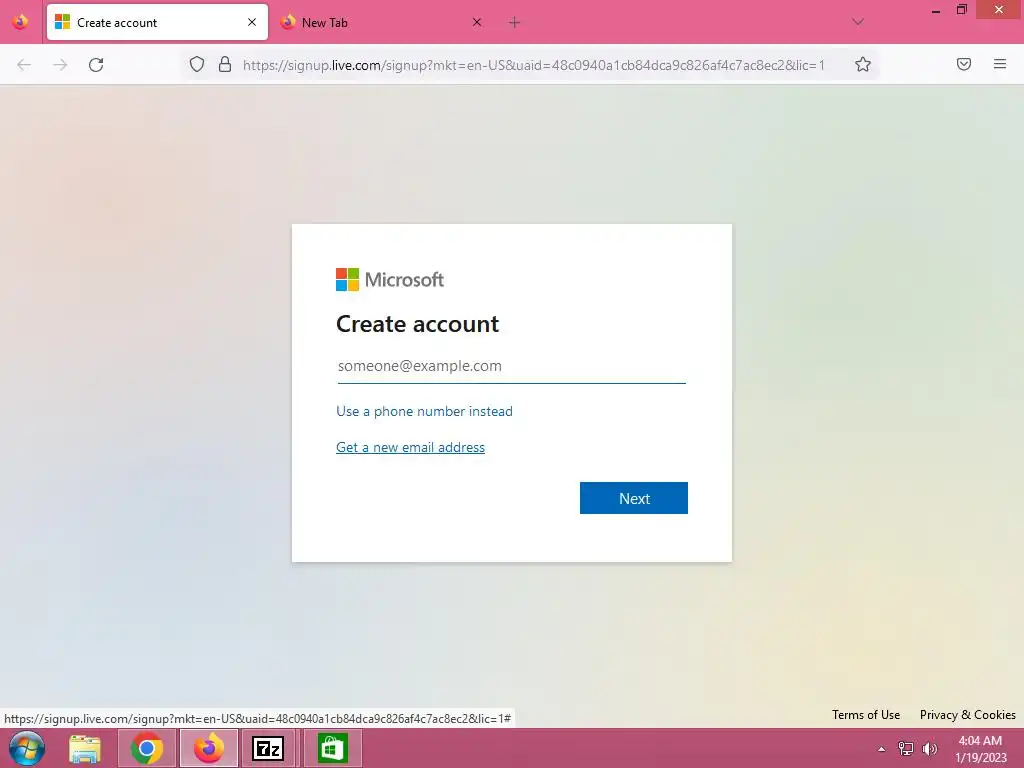Click Get a new email address link
1024x768 pixels.
(x=410, y=447)
